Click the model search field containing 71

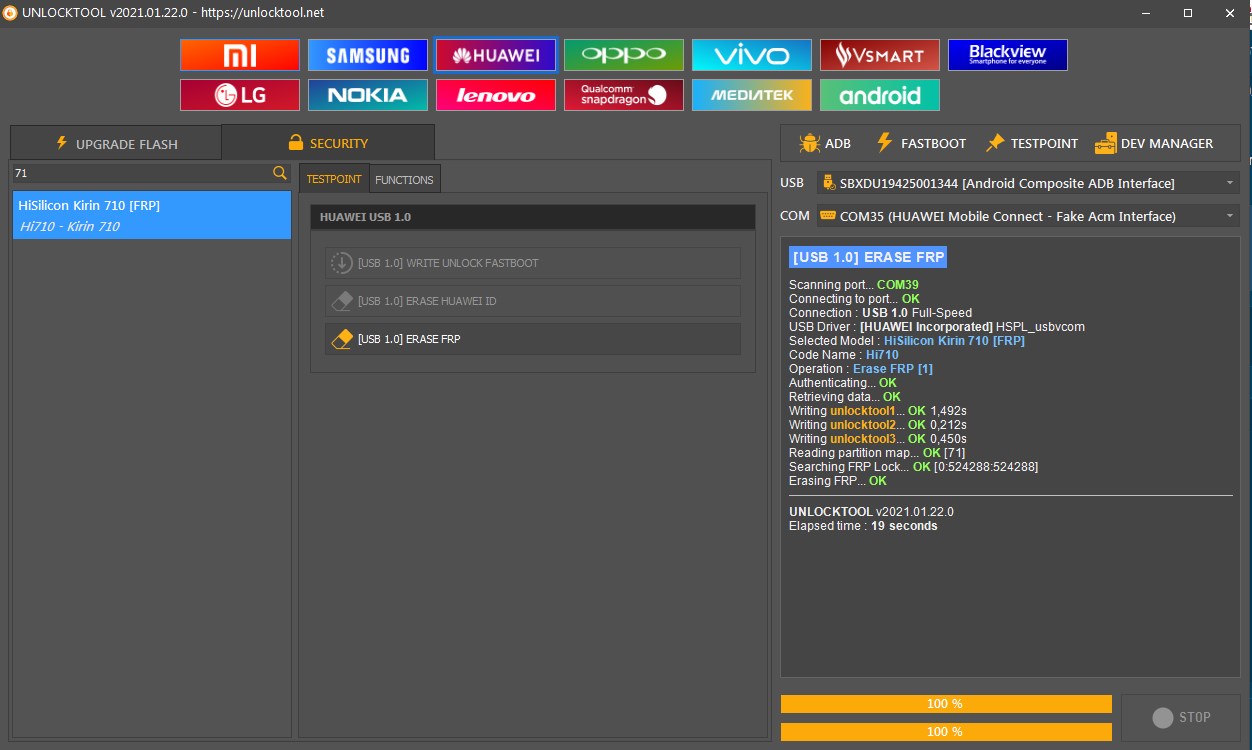(x=142, y=173)
